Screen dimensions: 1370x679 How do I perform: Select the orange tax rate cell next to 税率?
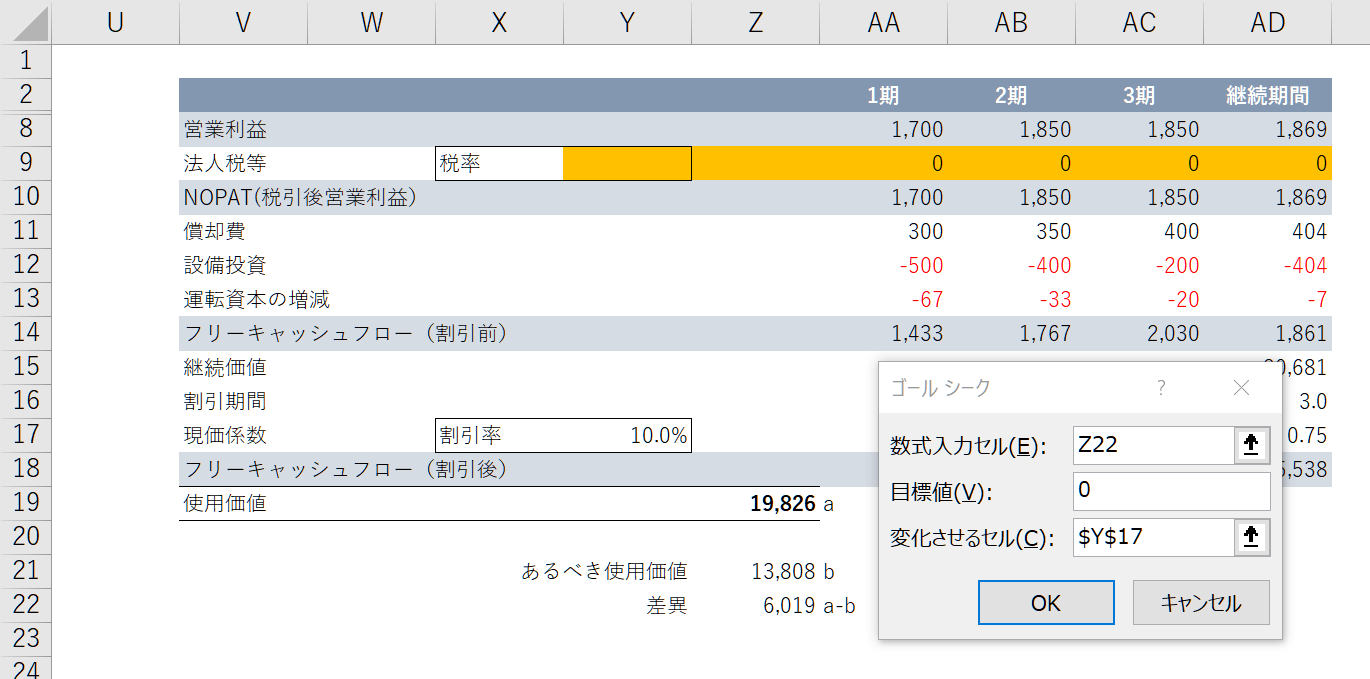coord(627,162)
